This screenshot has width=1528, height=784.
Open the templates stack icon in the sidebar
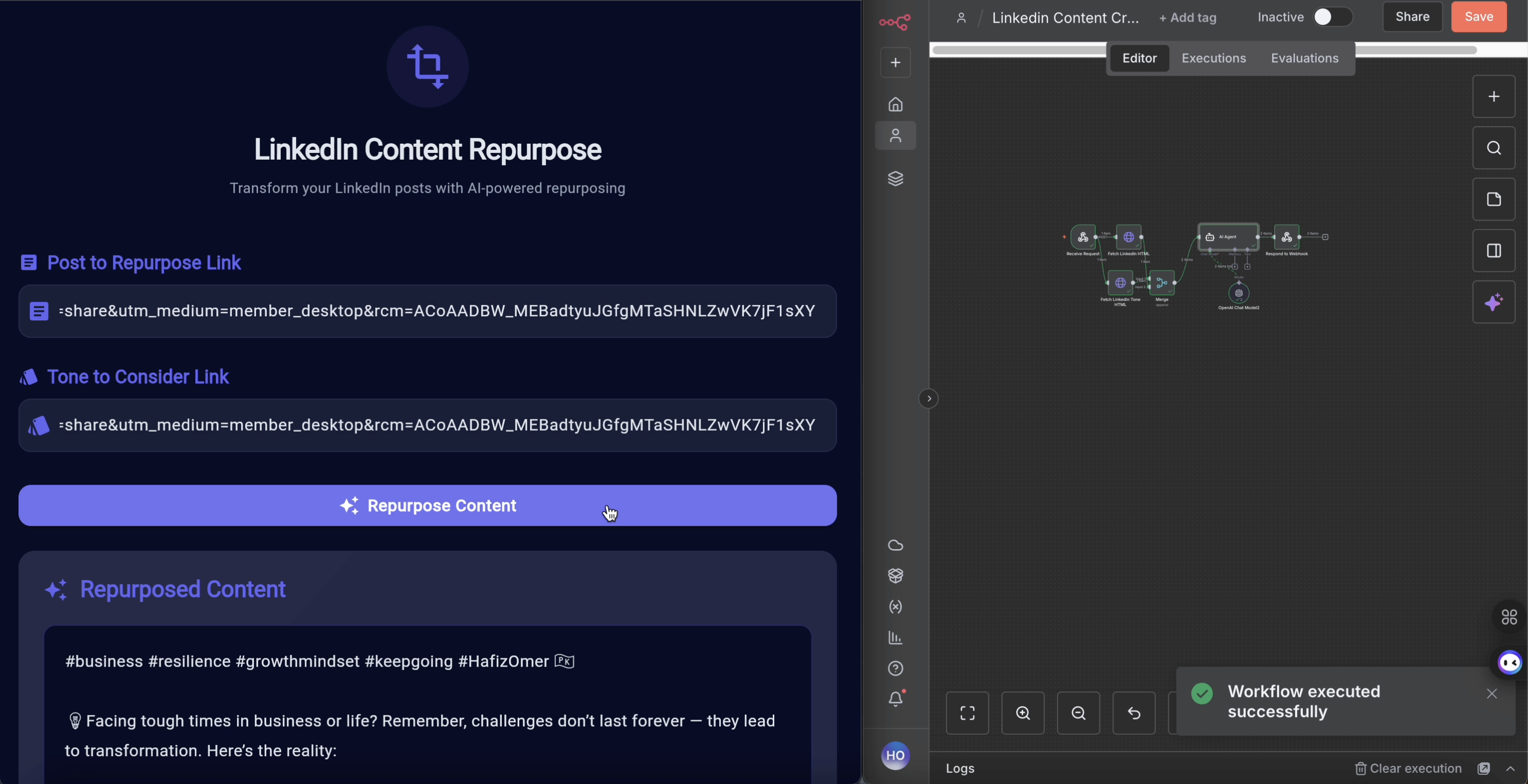point(895,179)
